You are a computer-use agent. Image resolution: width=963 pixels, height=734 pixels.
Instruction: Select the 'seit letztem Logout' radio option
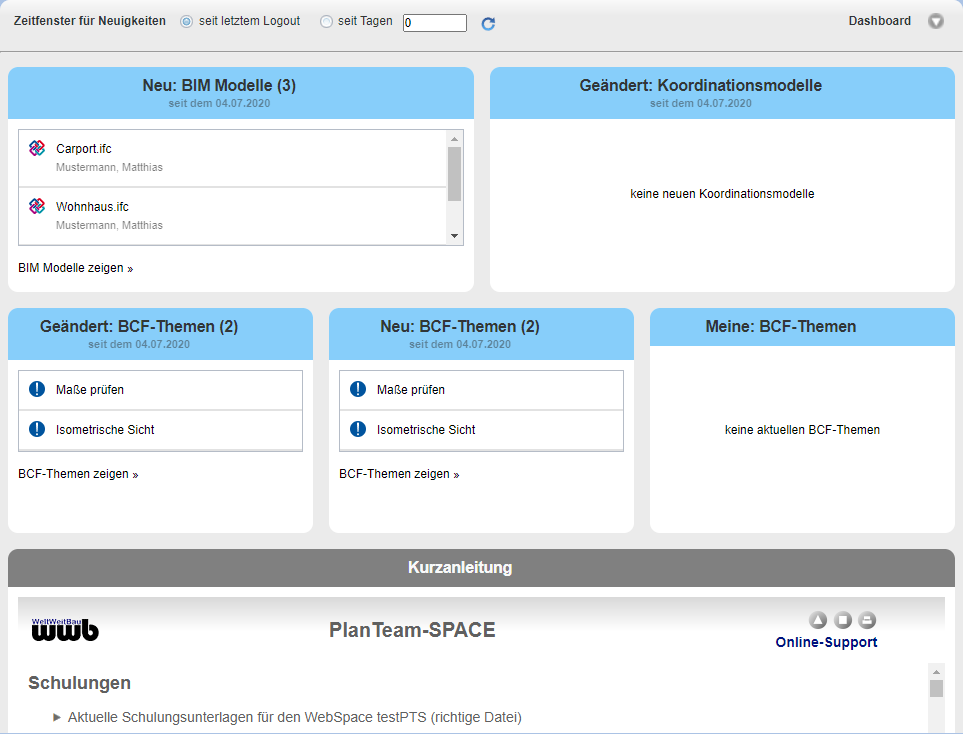pos(187,22)
